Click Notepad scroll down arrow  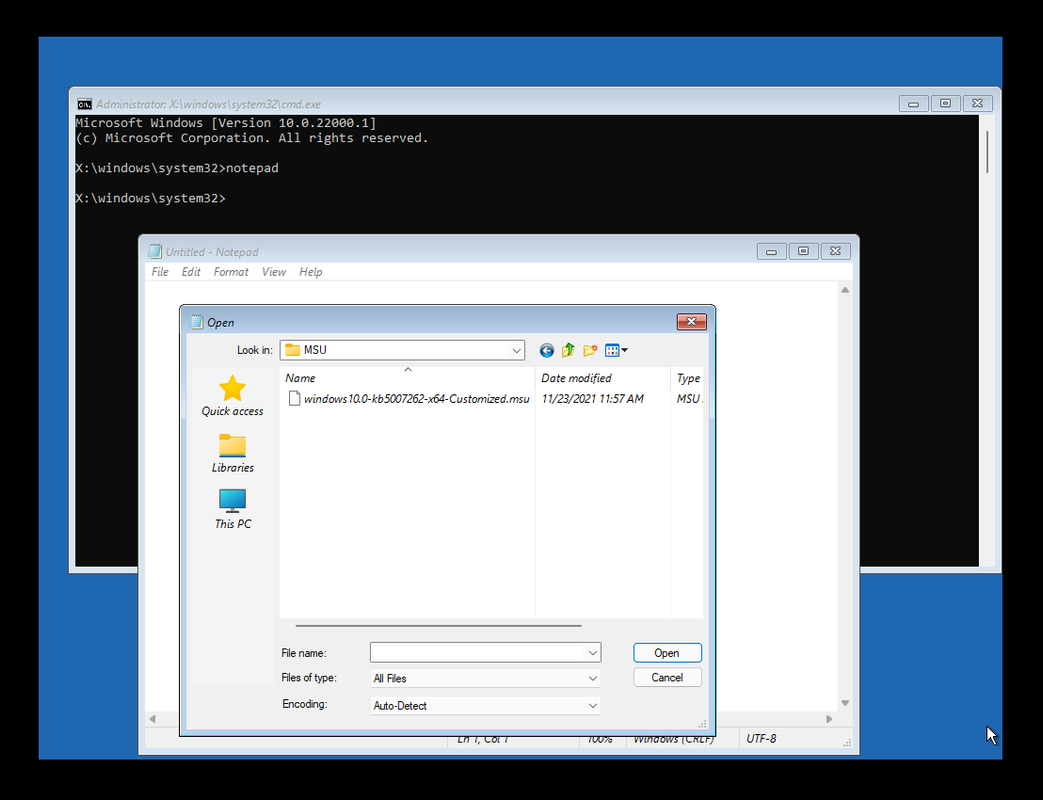click(845, 703)
